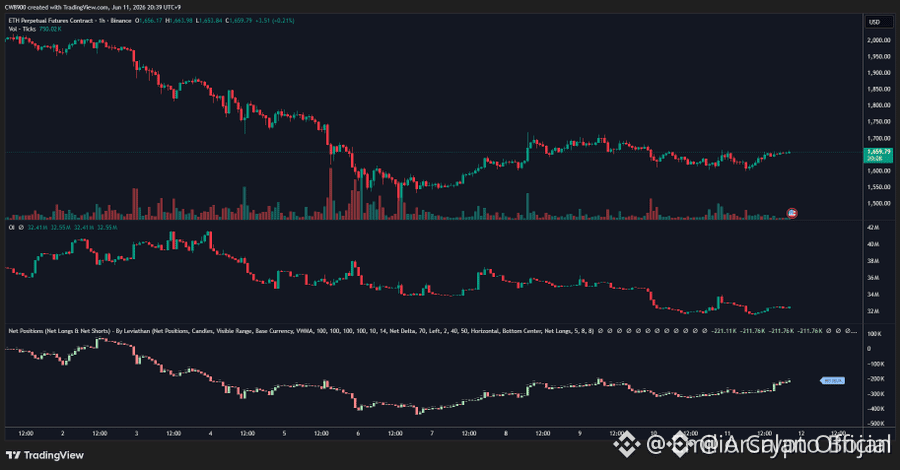Click 40M on the OI axis

(873, 244)
